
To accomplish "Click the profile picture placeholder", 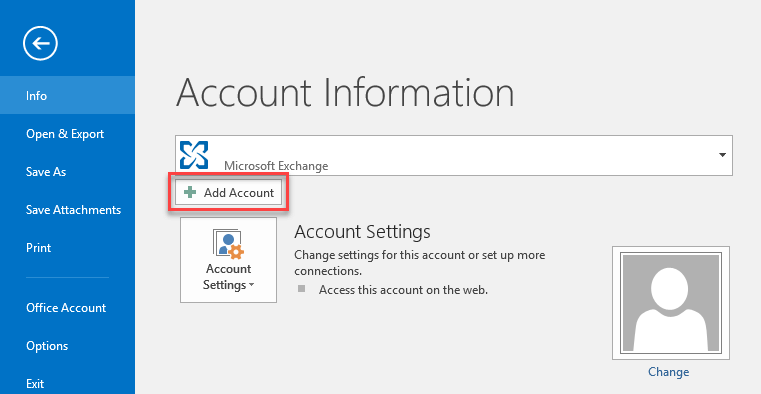I will point(671,303).
